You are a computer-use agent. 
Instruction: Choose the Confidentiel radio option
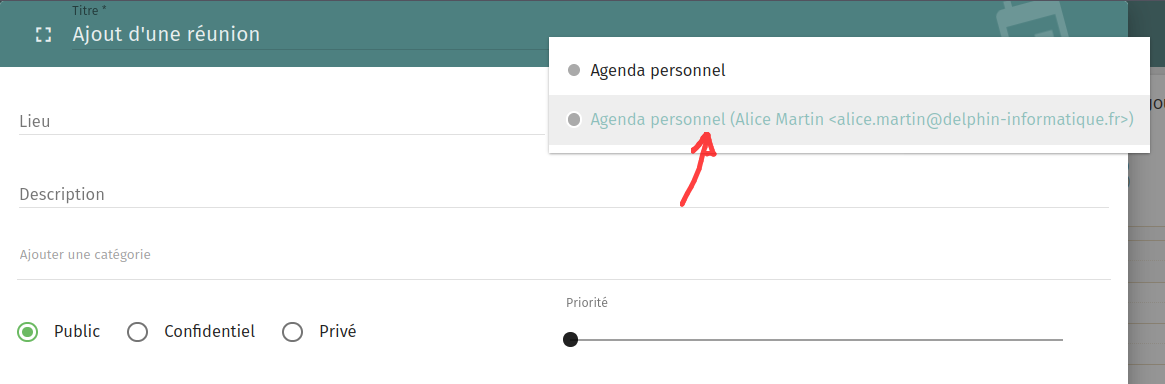tap(137, 332)
